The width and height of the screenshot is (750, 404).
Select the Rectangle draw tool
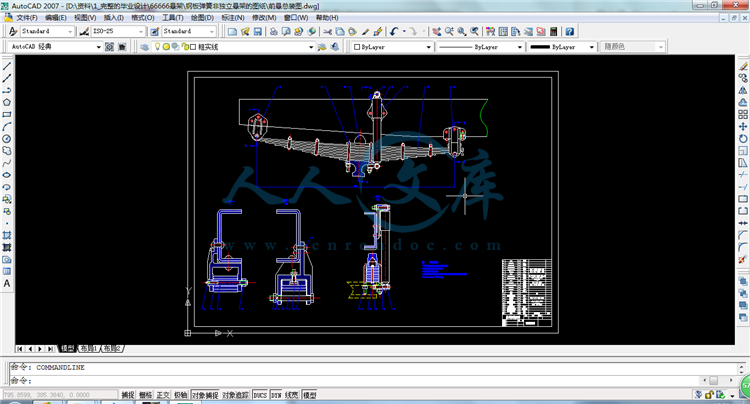pyautogui.click(x=7, y=114)
